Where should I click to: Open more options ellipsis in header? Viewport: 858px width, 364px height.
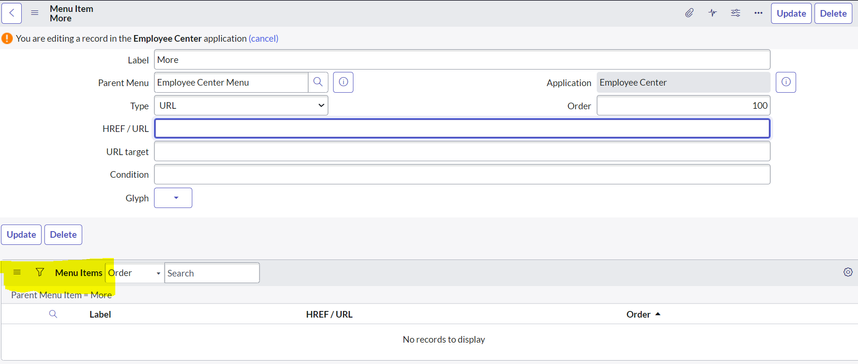758,13
